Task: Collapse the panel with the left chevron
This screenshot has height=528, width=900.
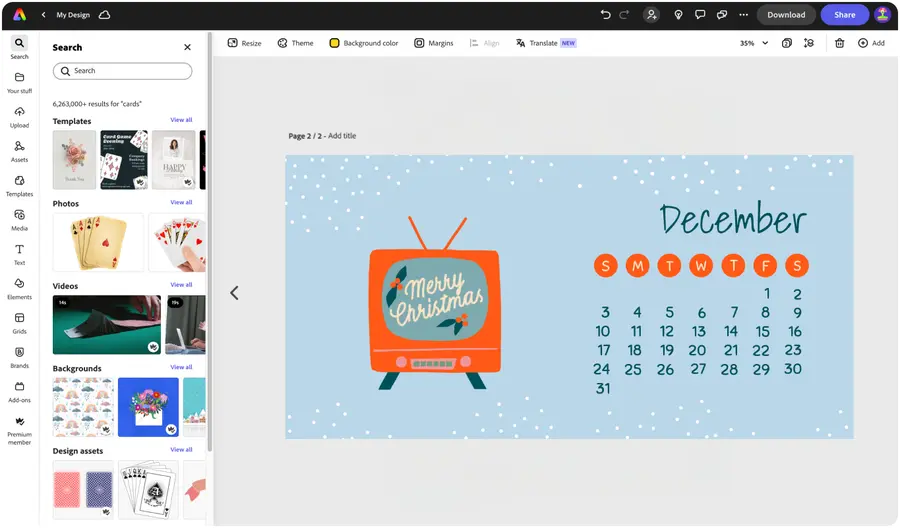Action: pos(234,293)
